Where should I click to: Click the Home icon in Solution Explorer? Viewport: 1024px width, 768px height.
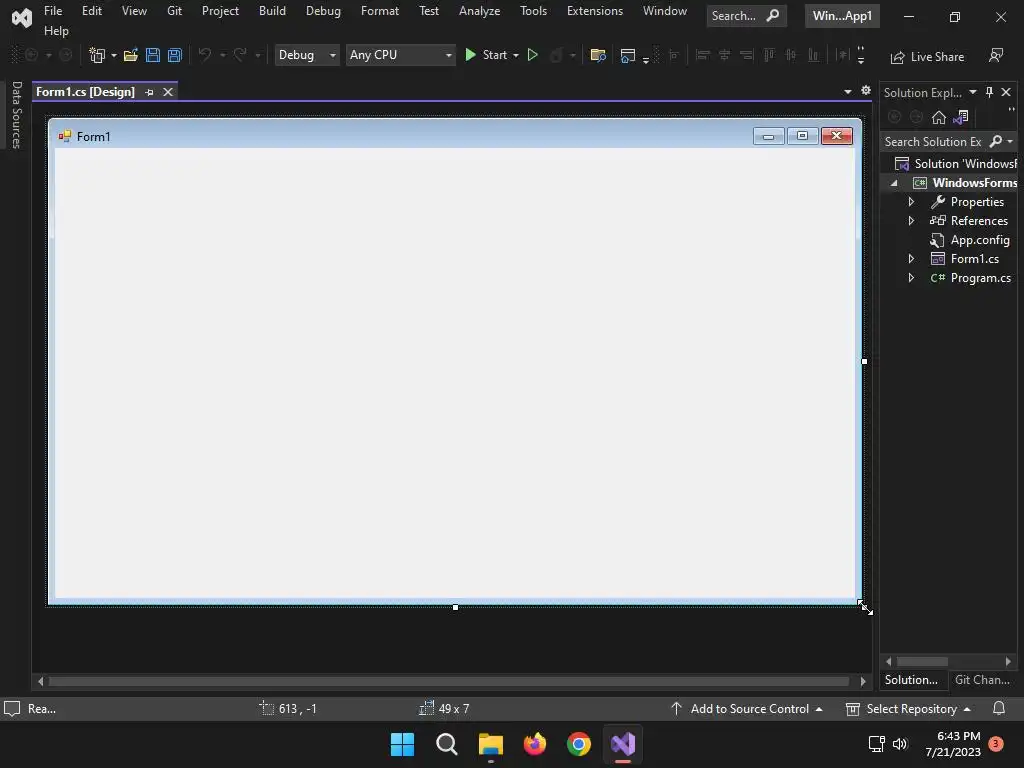tap(938, 117)
